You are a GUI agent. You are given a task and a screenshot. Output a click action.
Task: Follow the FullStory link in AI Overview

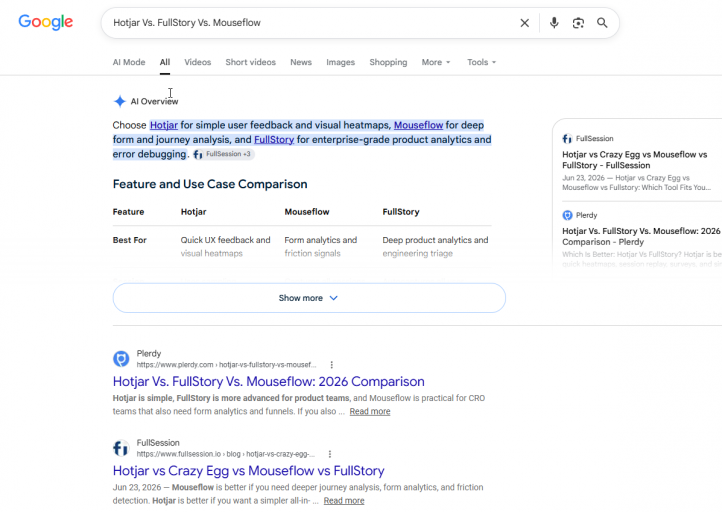[274, 140]
